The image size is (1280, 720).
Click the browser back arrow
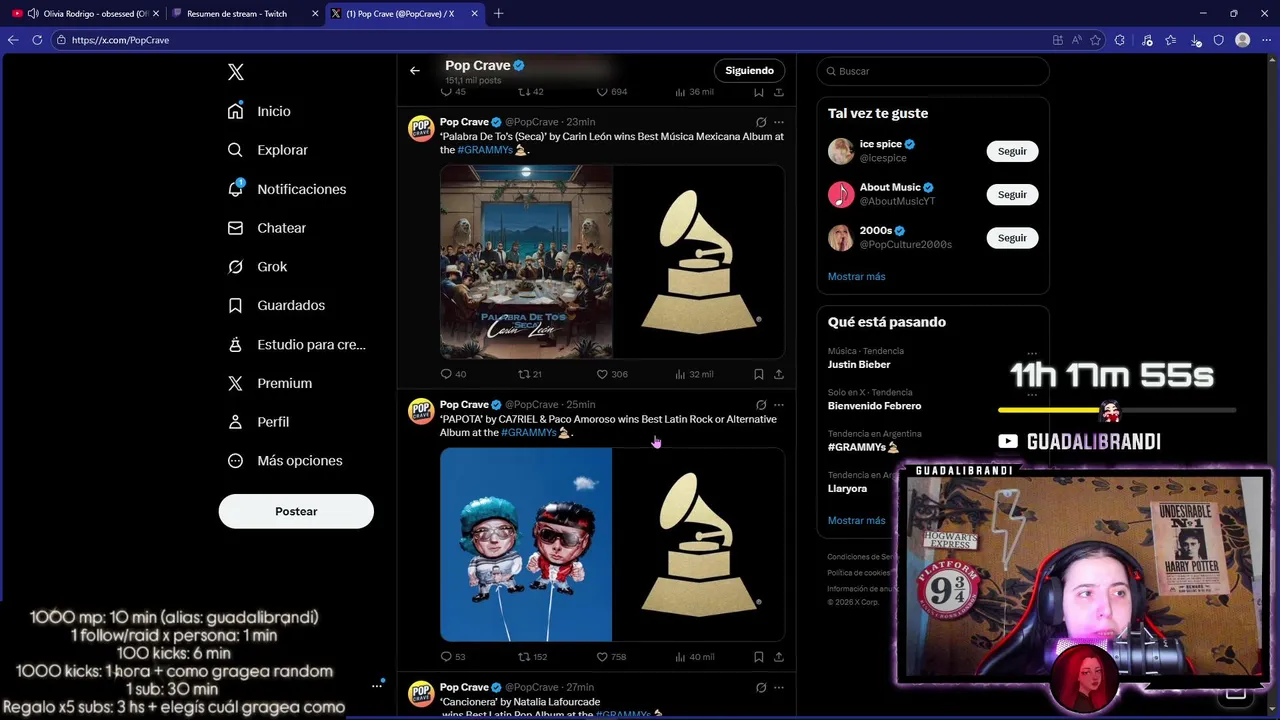click(x=13, y=40)
